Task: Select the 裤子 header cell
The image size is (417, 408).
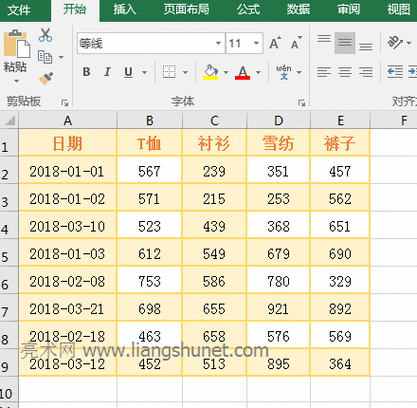Action: 340,143
